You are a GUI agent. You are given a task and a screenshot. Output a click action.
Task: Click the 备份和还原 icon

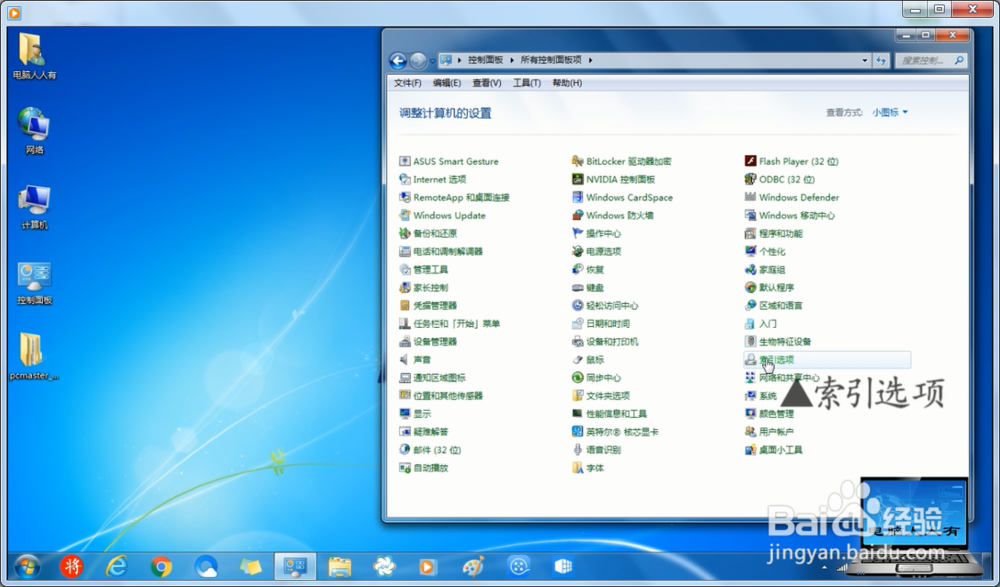pos(404,234)
